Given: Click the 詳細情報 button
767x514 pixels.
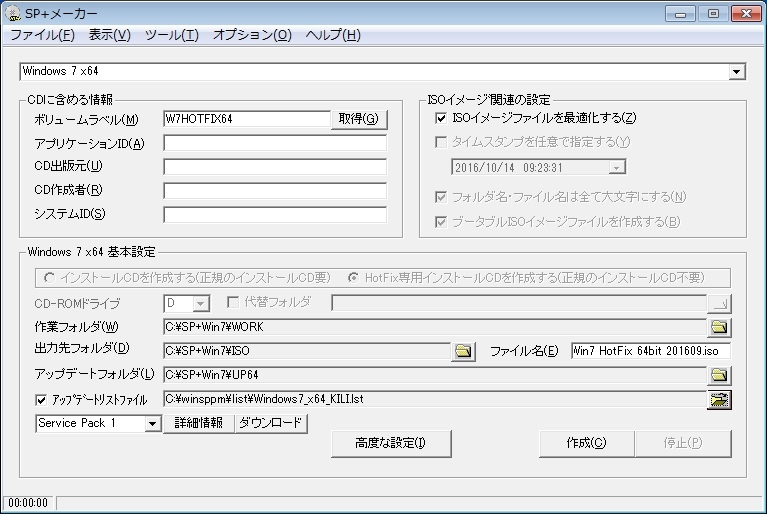Looking at the screenshot, I should coord(199,423).
